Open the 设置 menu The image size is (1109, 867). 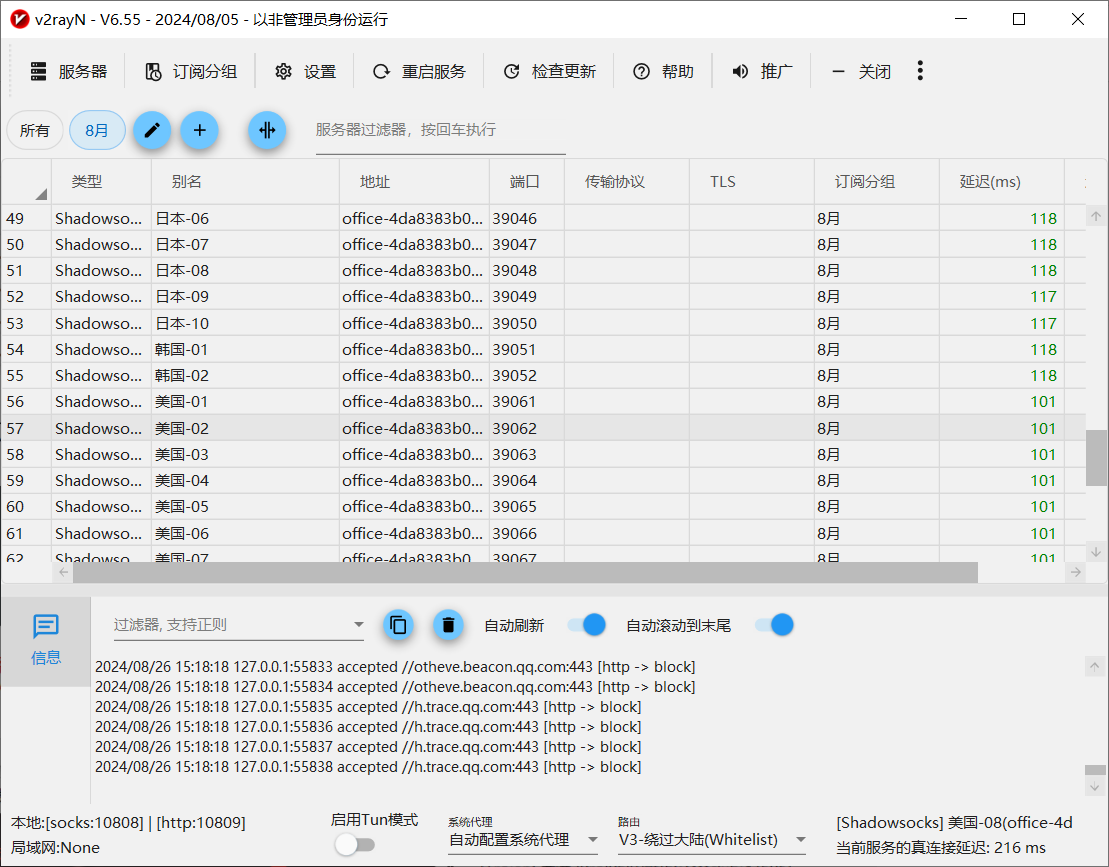click(305, 71)
